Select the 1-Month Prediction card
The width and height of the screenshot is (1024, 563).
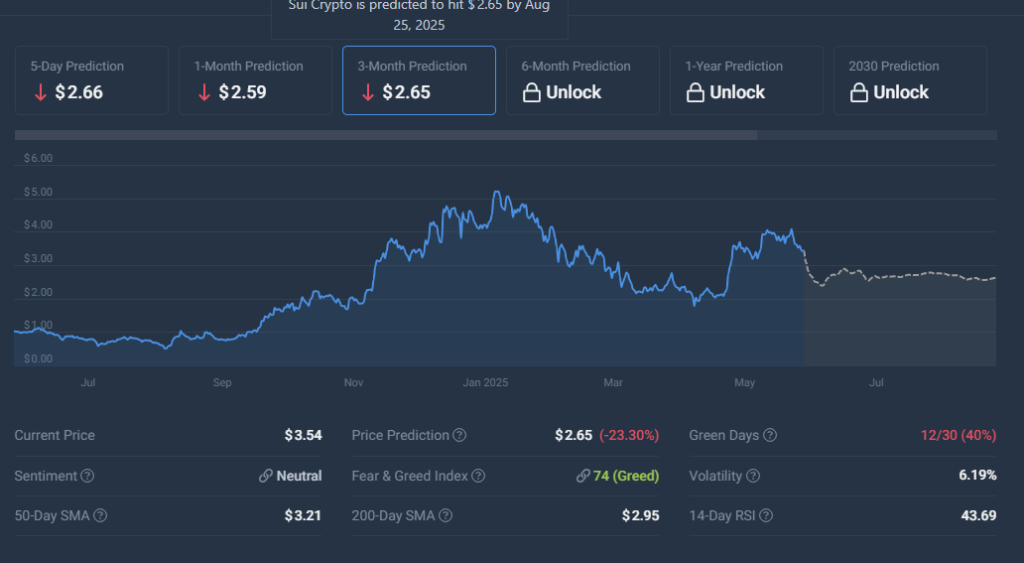255,80
